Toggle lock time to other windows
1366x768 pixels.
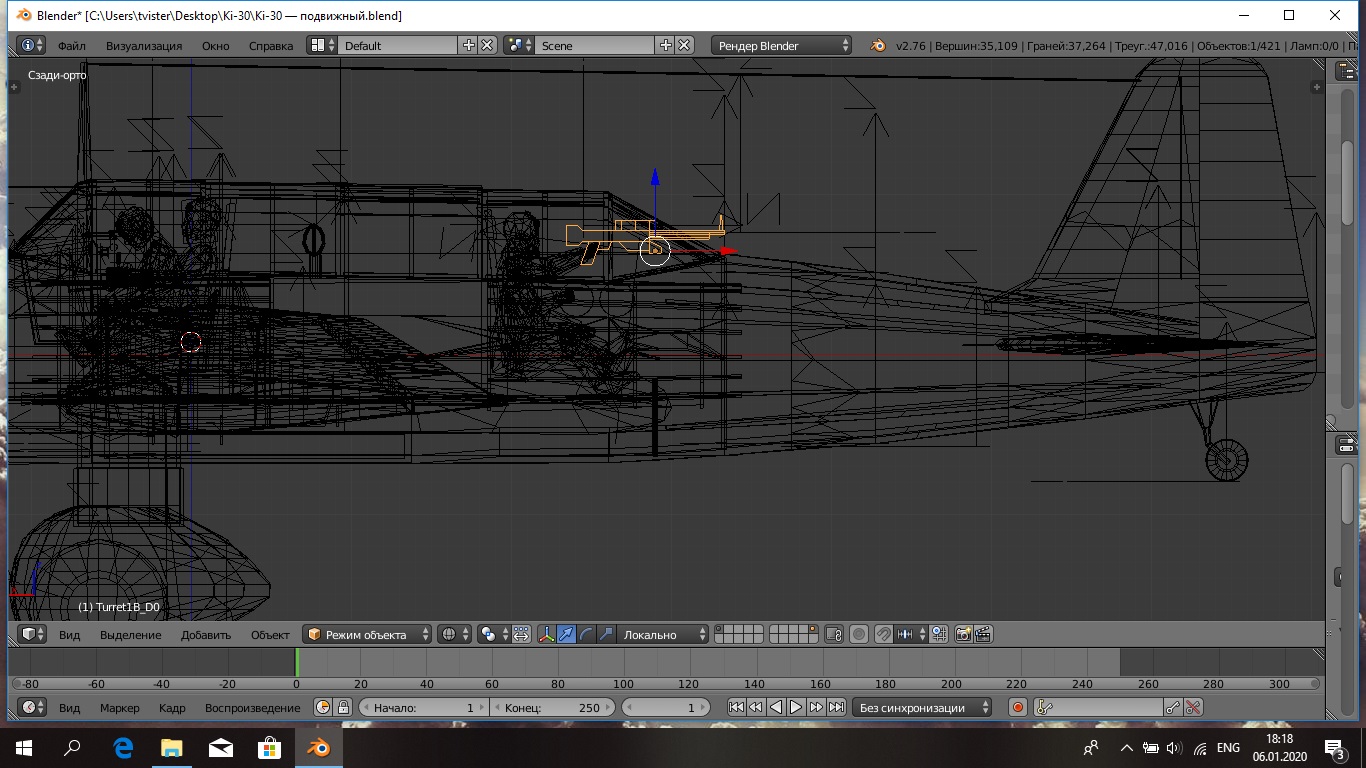click(x=343, y=707)
